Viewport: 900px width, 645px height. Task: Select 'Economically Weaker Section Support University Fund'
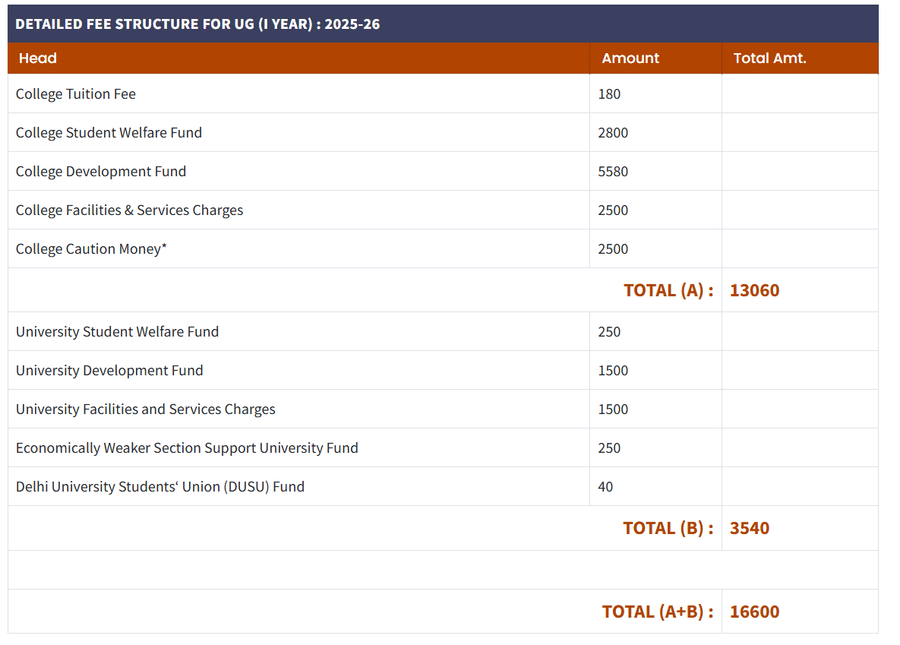[187, 448]
